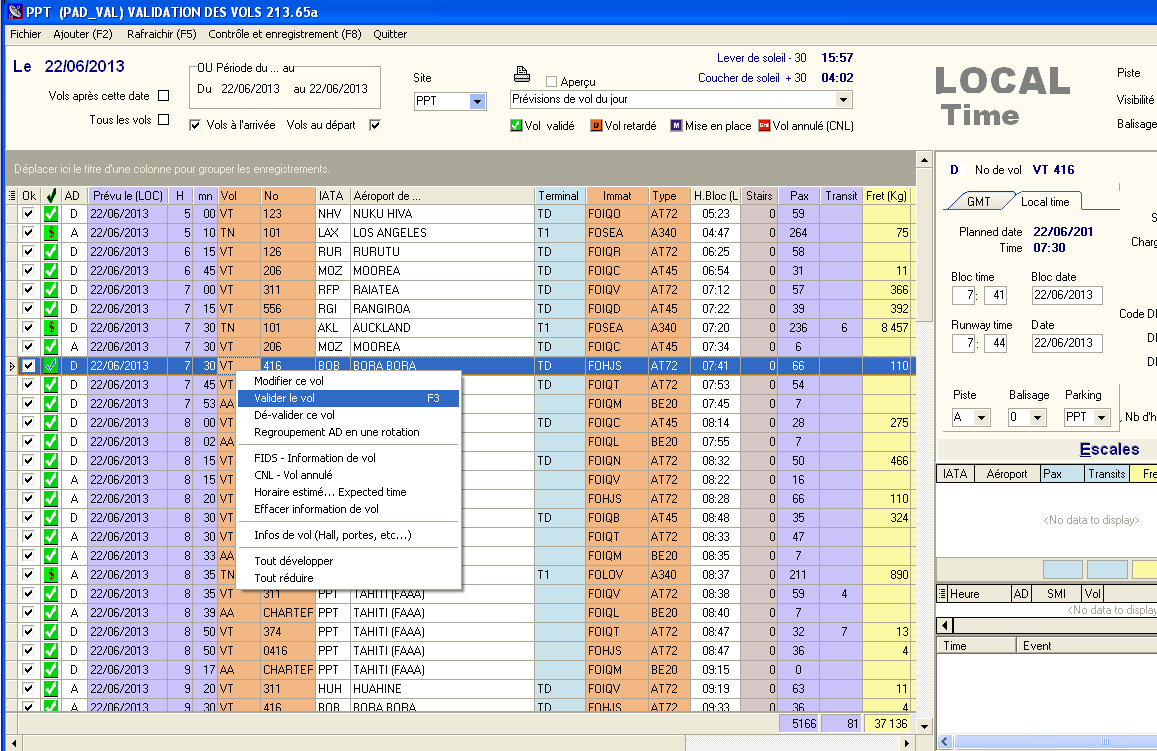Click the dollar status icon on the LOS ANGELES row
The width and height of the screenshot is (1157, 751).
tap(50, 233)
